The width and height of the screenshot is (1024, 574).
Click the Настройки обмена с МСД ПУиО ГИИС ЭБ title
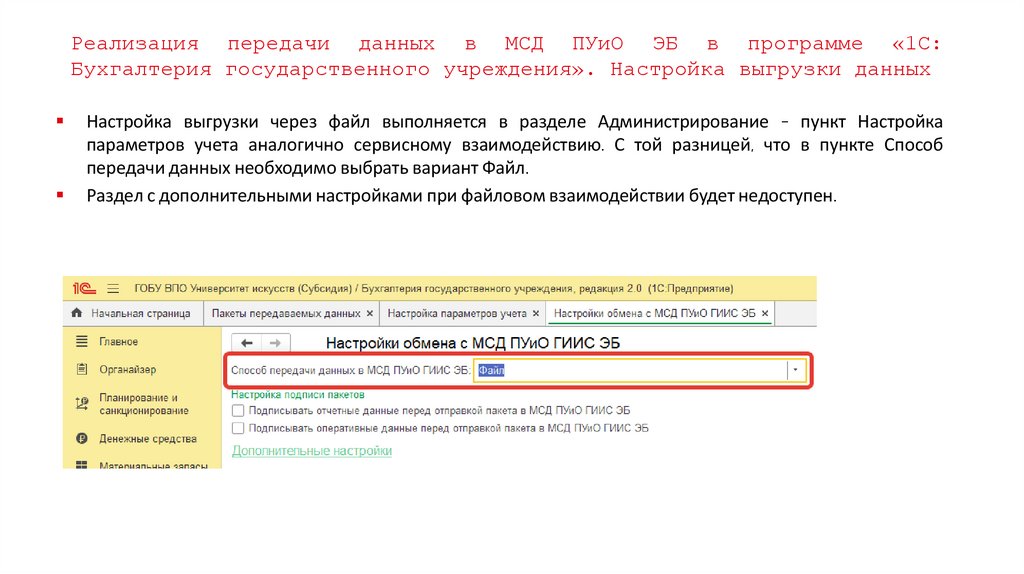pos(473,343)
